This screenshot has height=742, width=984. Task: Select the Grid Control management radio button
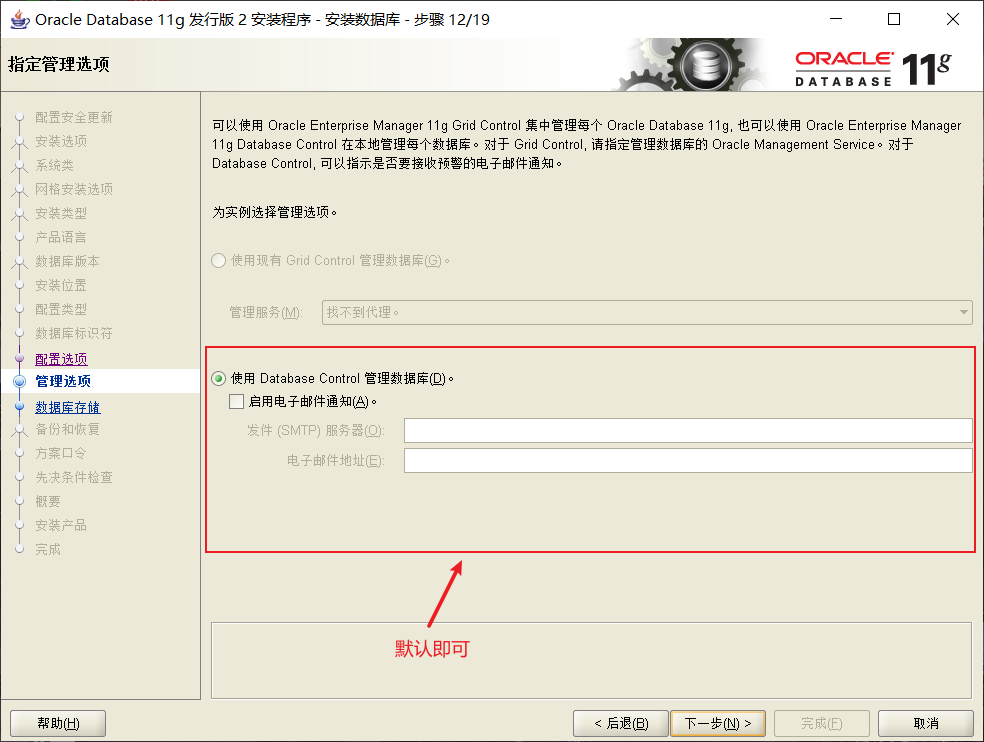tap(218, 261)
